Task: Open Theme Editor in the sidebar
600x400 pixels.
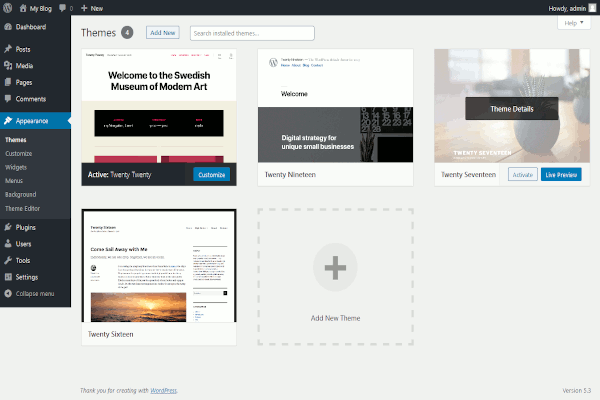Action: click(x=24, y=208)
